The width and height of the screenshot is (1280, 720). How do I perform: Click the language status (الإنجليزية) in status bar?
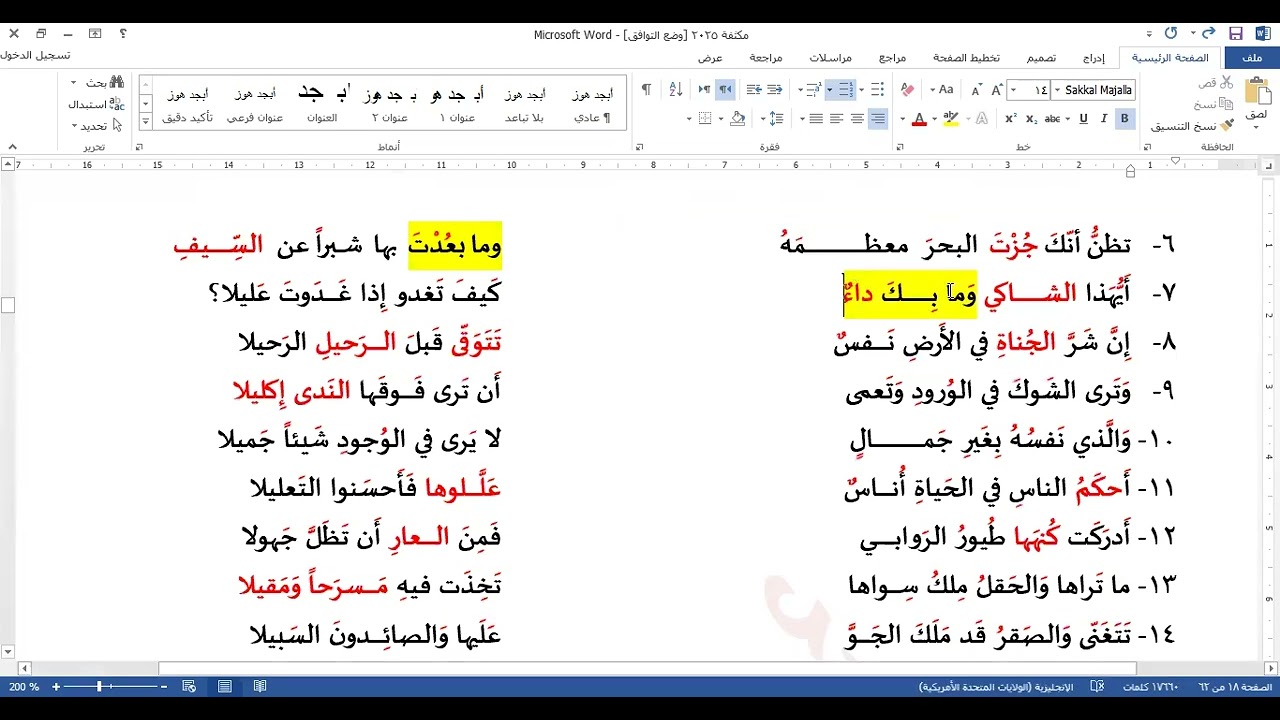pyautogui.click(x=996, y=687)
